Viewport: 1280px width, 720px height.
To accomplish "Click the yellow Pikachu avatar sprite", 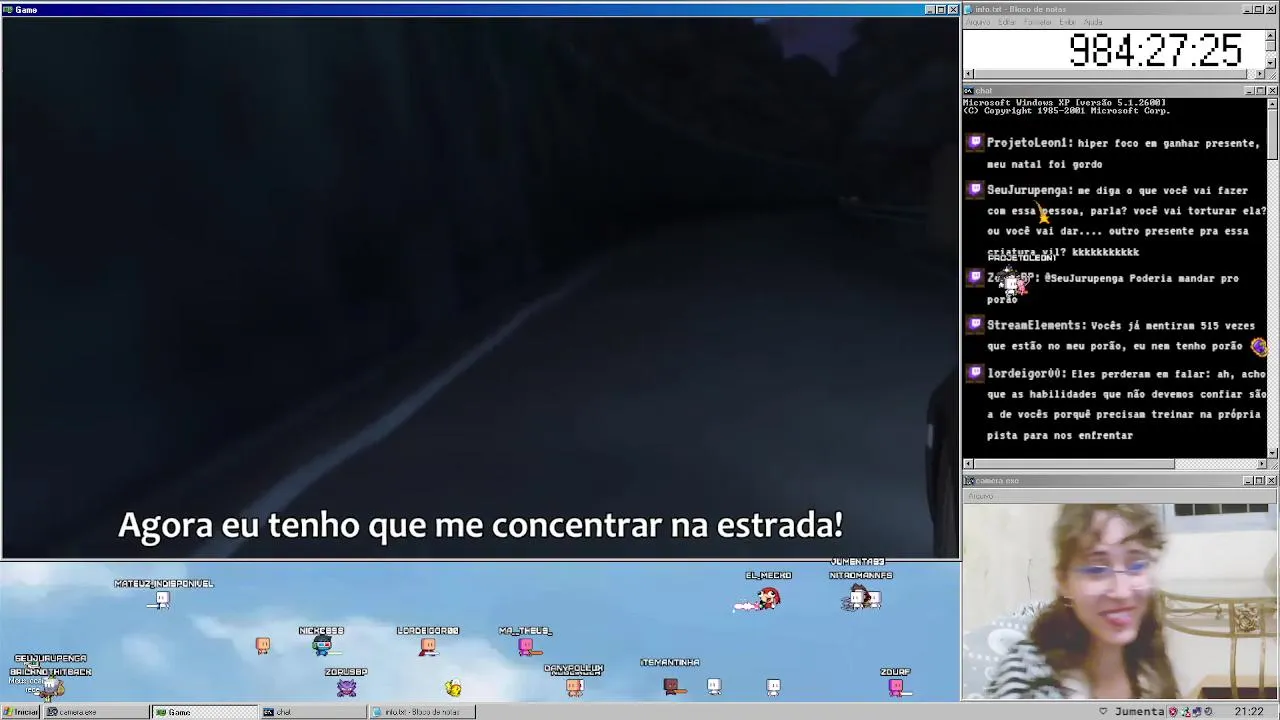I will pos(453,687).
